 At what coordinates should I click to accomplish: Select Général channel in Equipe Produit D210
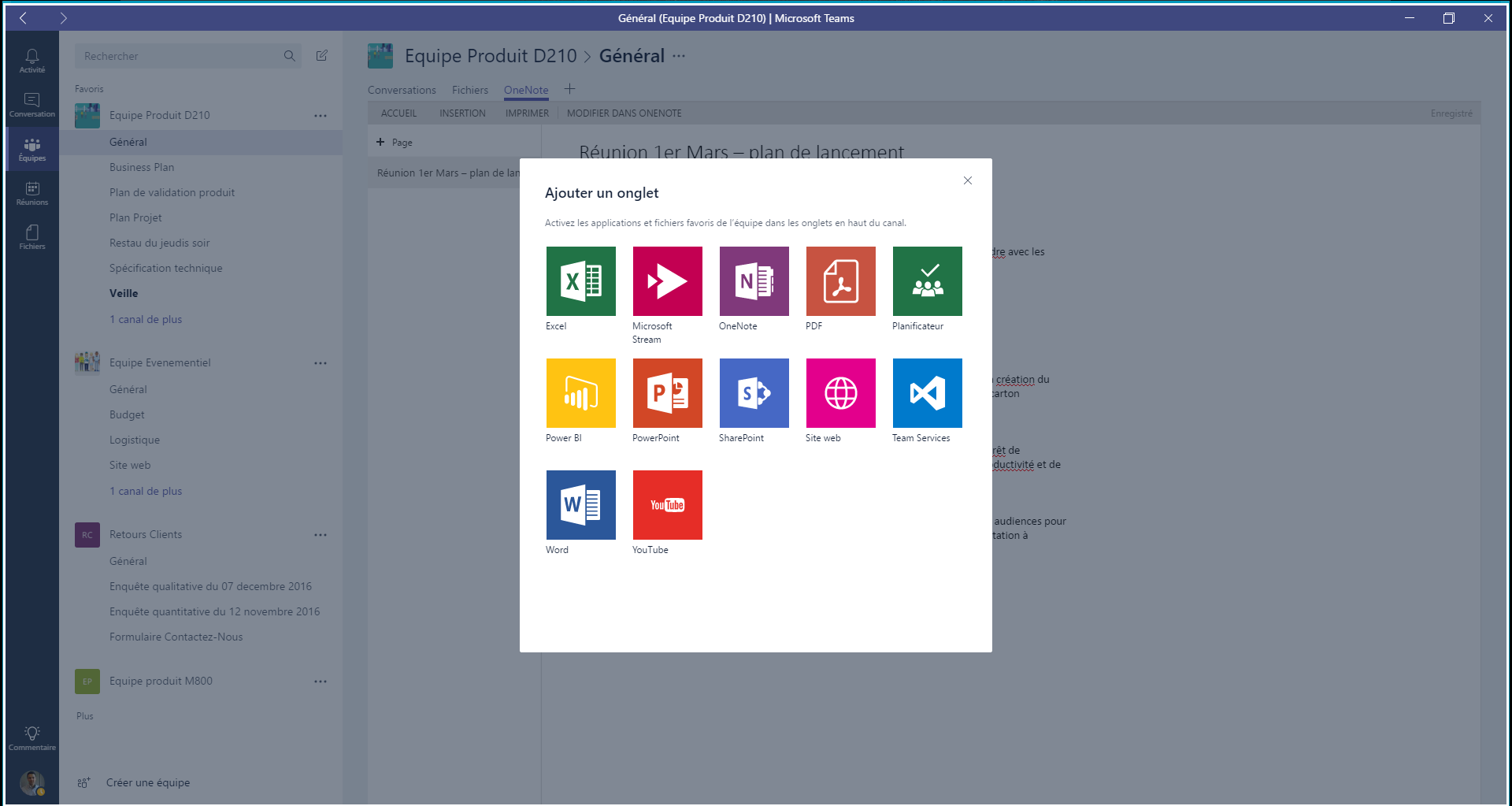[x=201, y=142]
